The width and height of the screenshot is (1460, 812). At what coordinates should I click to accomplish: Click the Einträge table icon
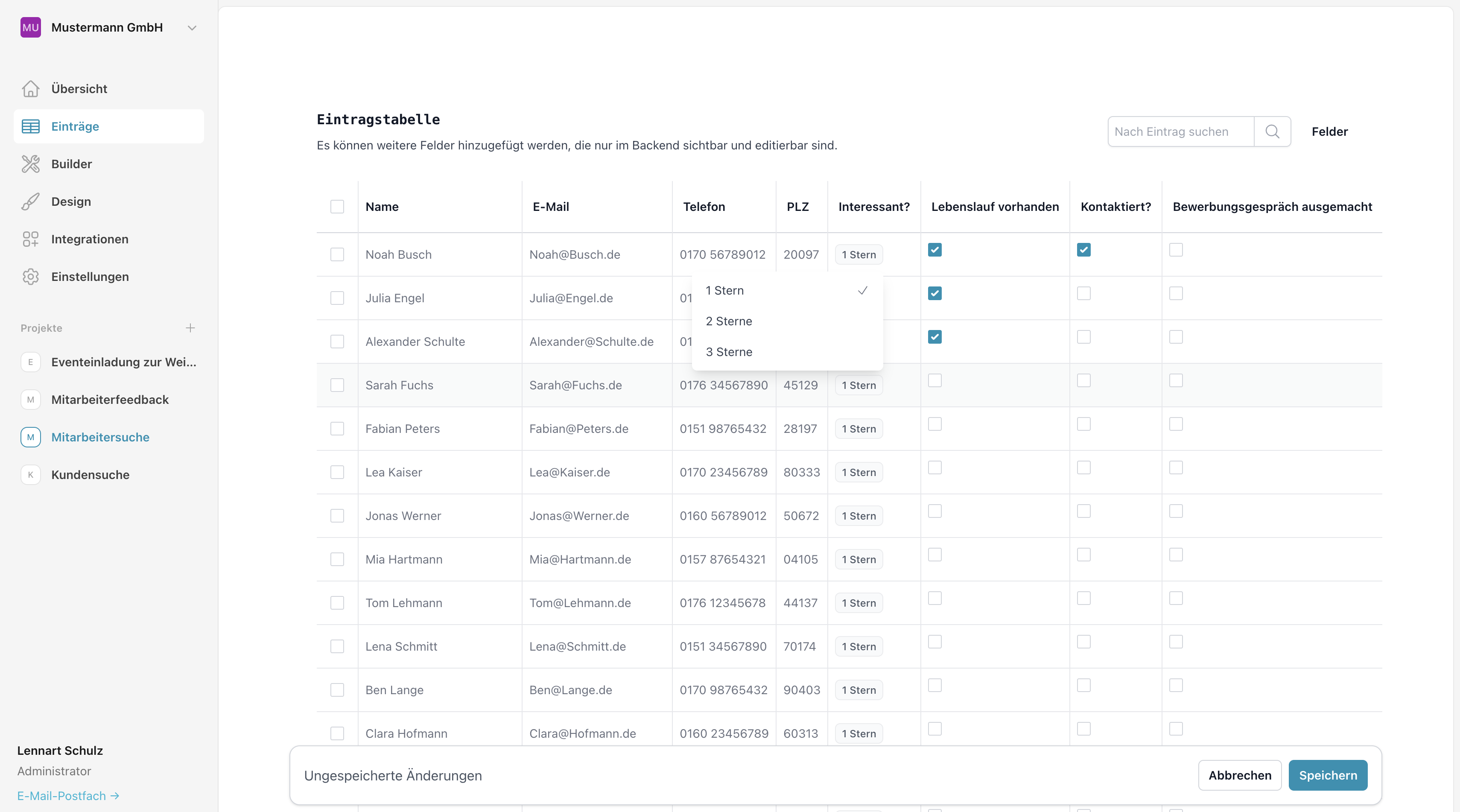31,126
